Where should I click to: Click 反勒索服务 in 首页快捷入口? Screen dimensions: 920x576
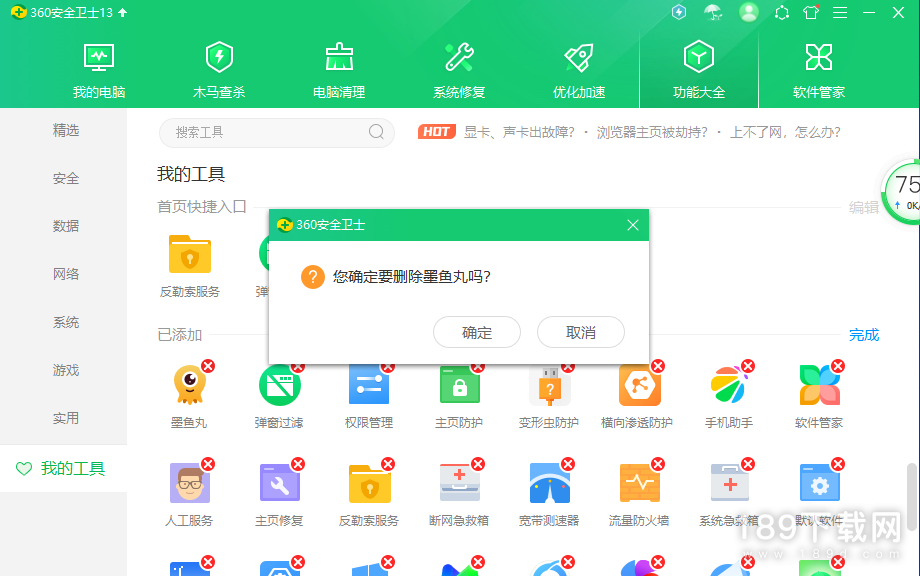(190, 255)
